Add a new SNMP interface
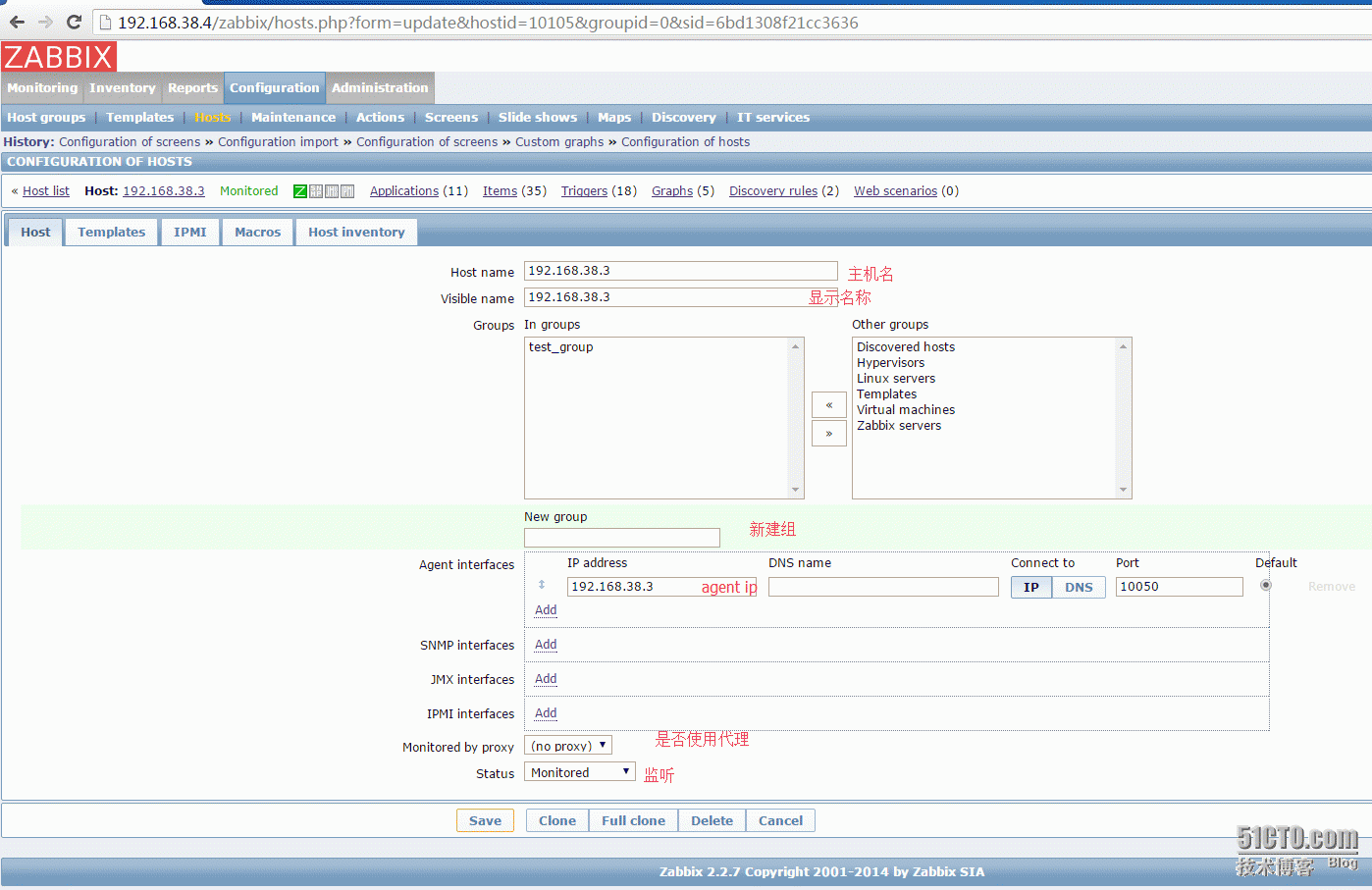Image resolution: width=1372 pixels, height=890 pixels. click(546, 645)
